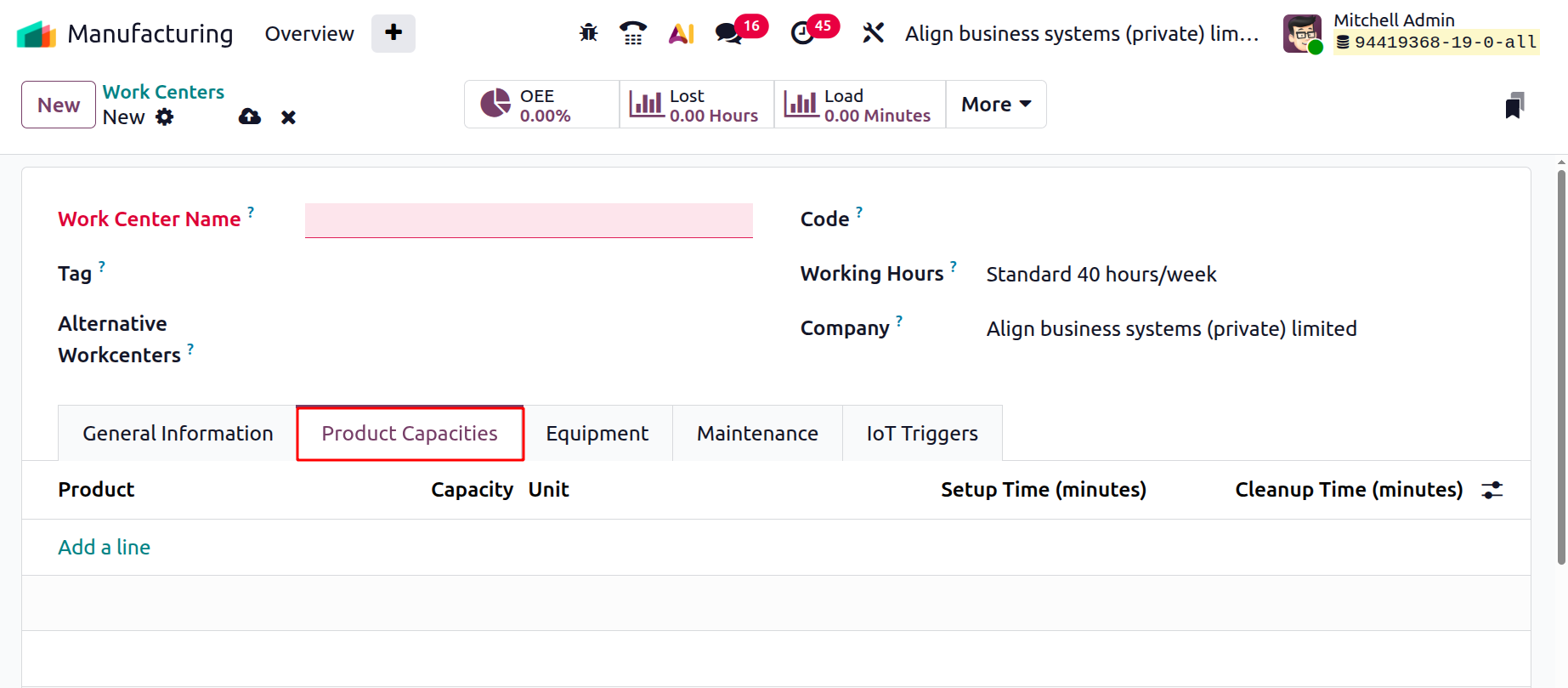
Task: Open the activities clock icon
Action: [802, 33]
